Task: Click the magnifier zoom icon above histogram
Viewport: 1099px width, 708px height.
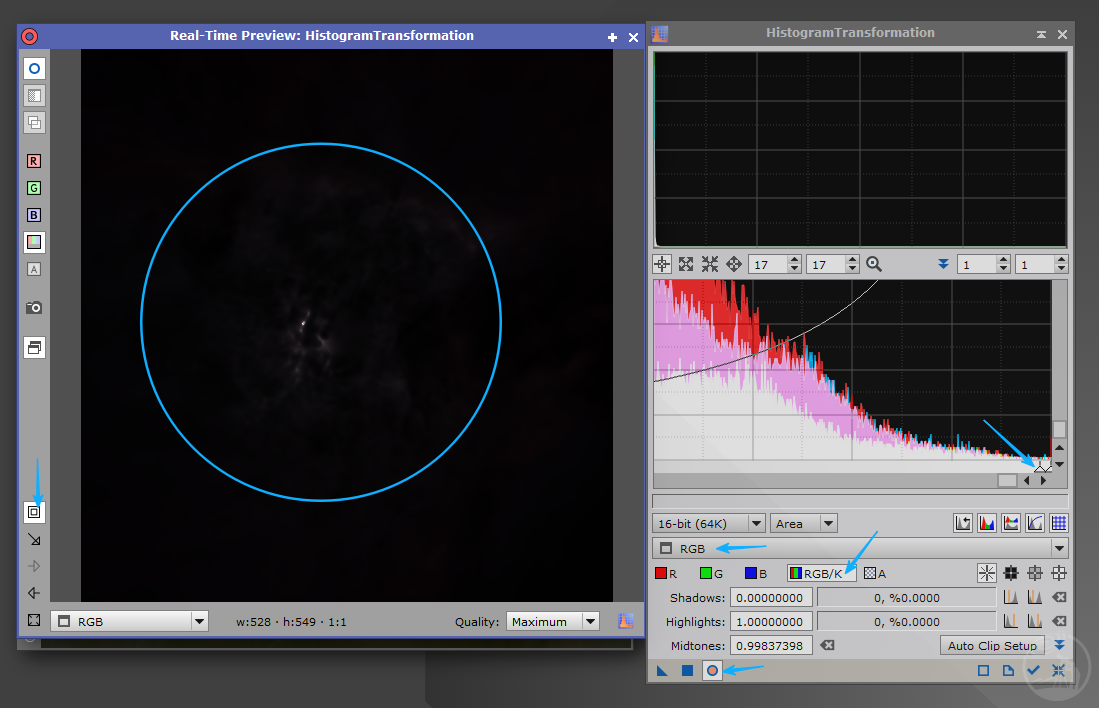Action: tap(874, 264)
